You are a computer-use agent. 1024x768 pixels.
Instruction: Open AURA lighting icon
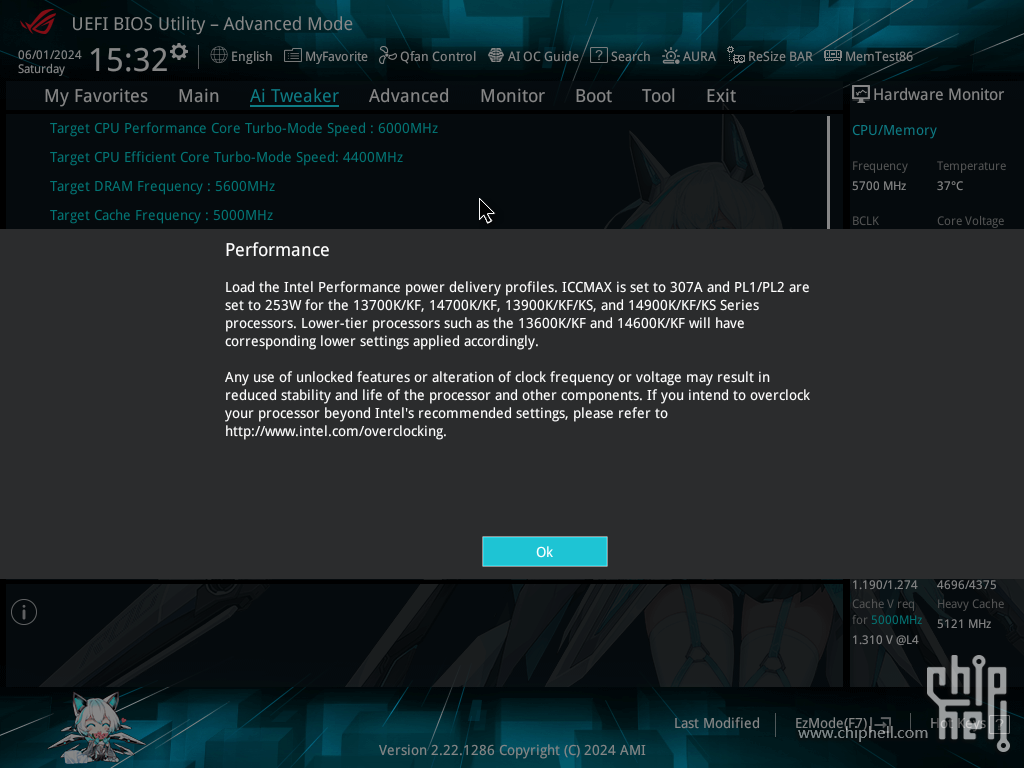pos(670,56)
